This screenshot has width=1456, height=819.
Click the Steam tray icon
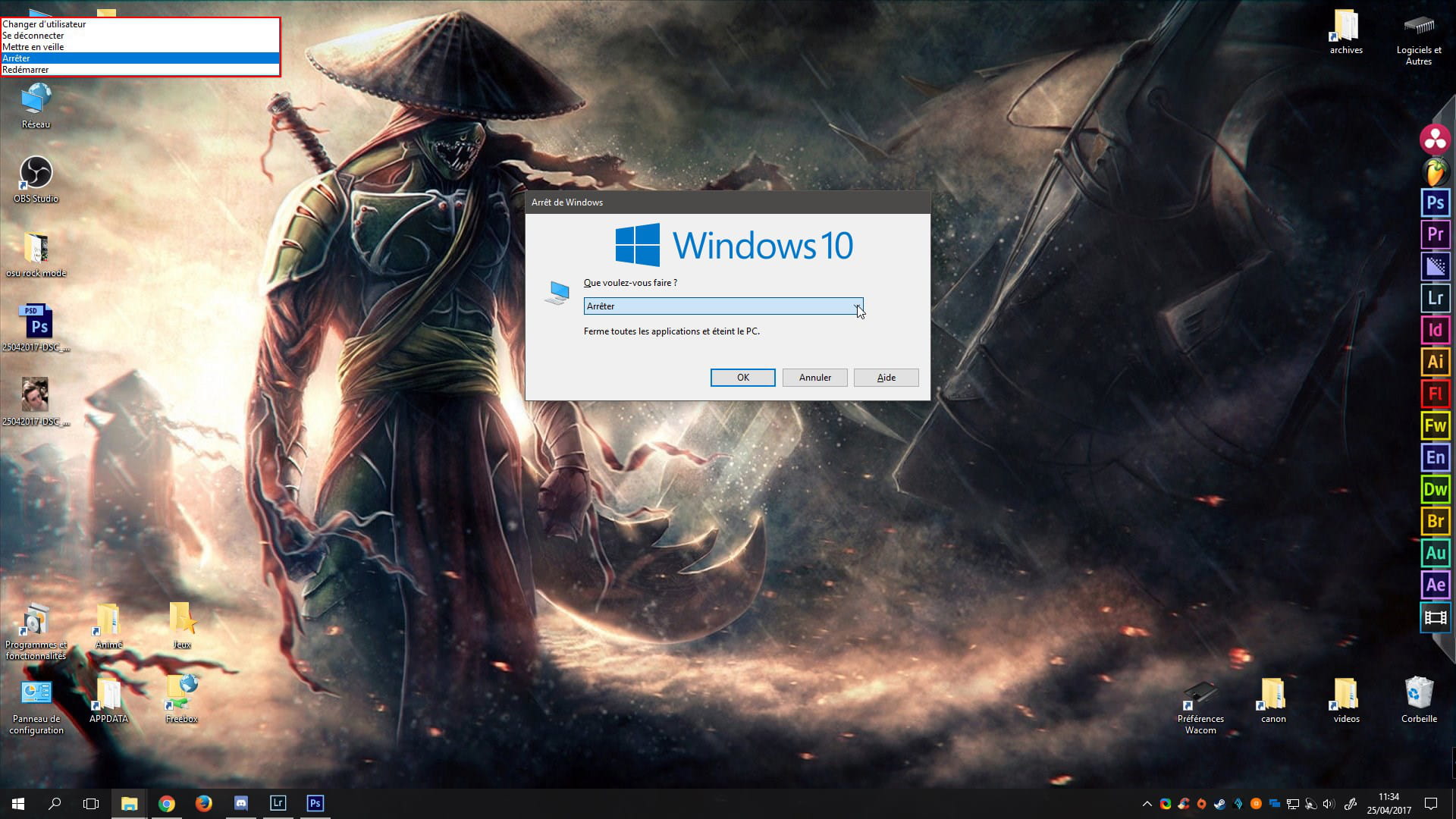[x=1219, y=804]
